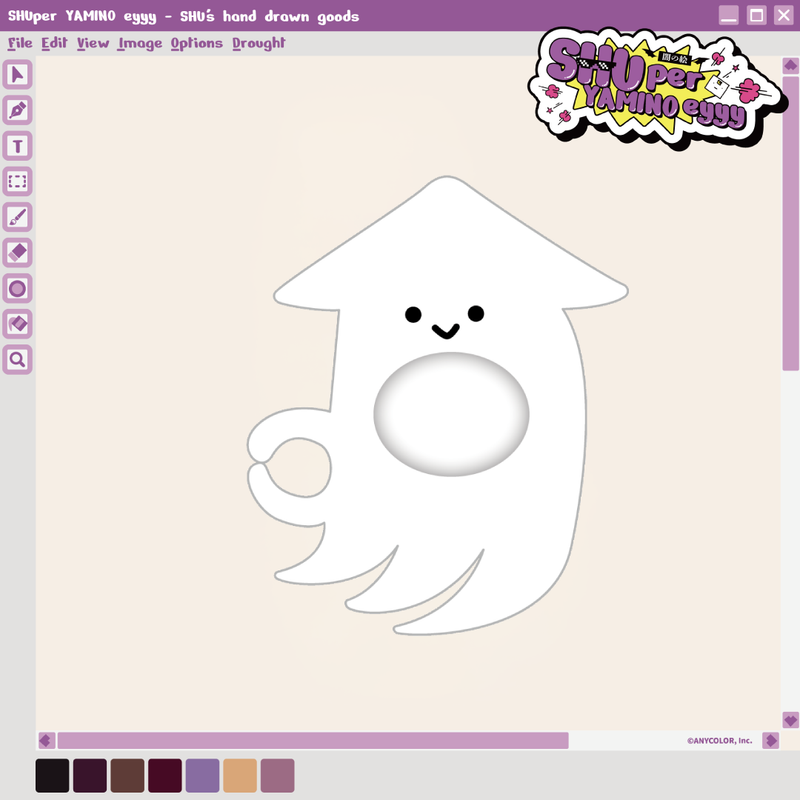
Task: Activate the Zoom magnifier tool
Action: [15, 359]
